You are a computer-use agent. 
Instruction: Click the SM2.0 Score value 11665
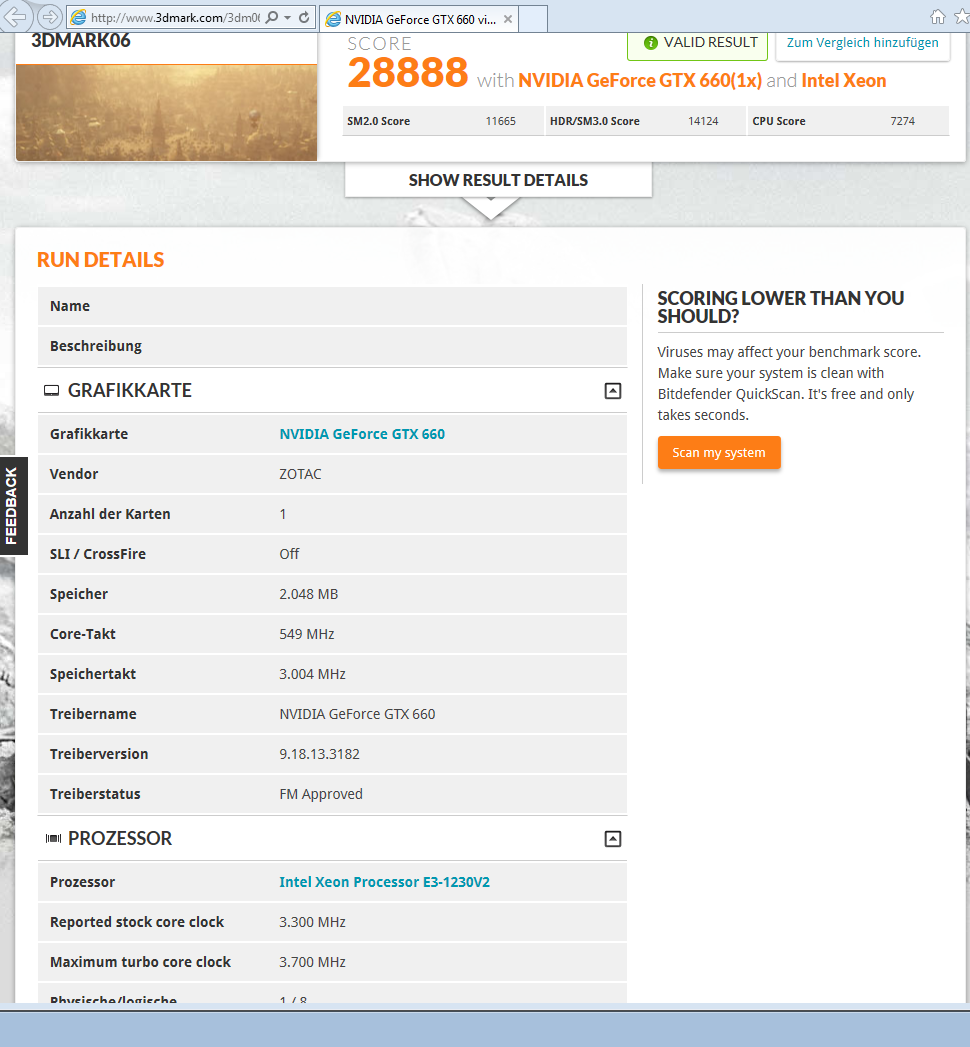pos(501,122)
